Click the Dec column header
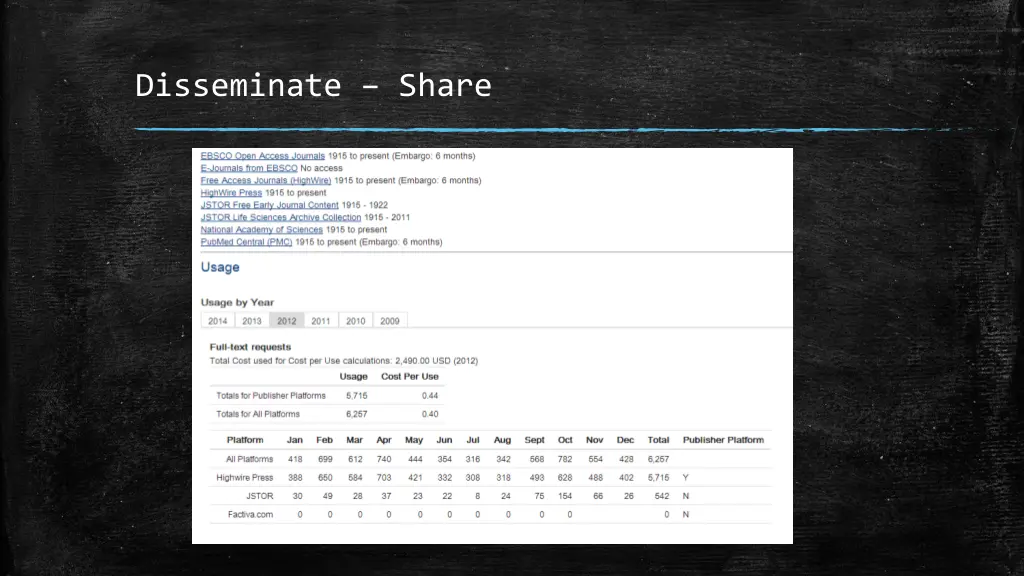1024x576 pixels. click(625, 440)
